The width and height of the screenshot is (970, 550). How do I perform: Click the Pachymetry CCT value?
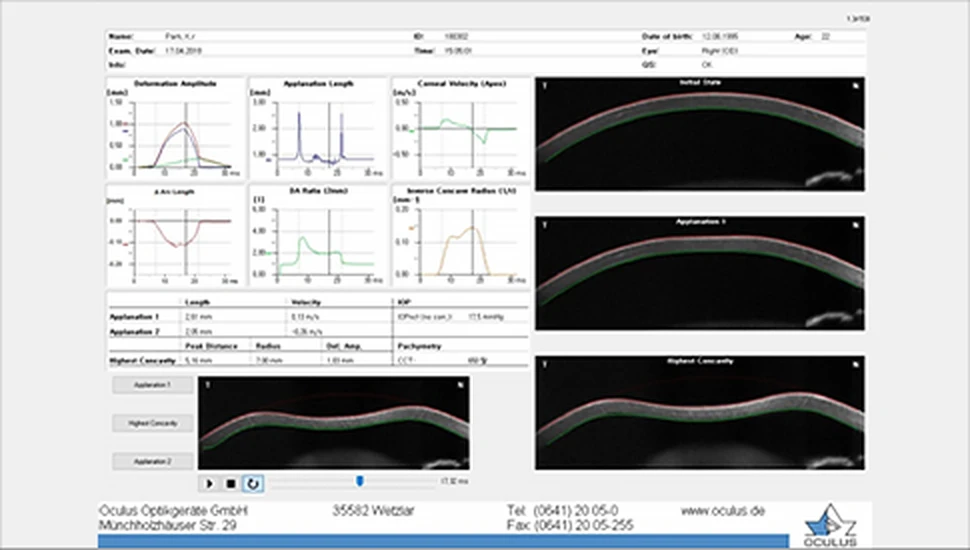pyautogui.click(x=477, y=360)
